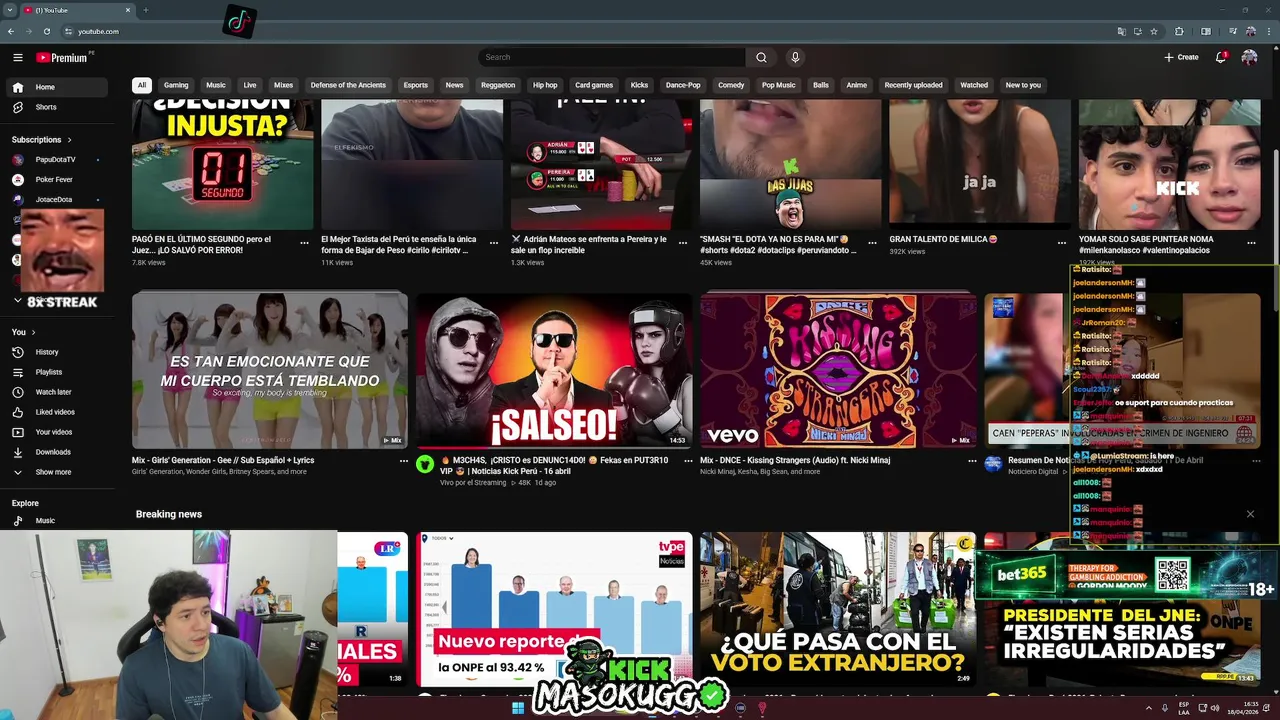The width and height of the screenshot is (1280, 720).
Task: Play the Girls' Generation Gee mix thumbnail
Action: pyautogui.click(x=270, y=370)
